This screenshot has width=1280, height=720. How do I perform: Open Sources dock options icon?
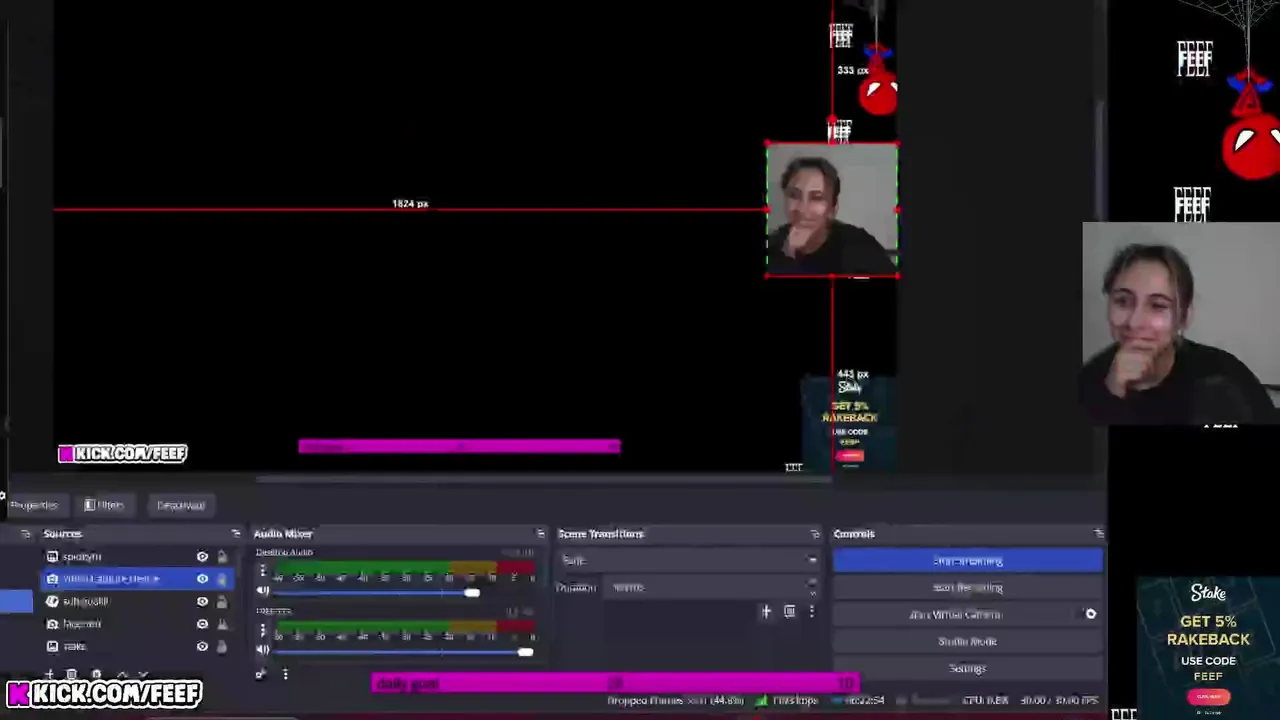pos(236,533)
